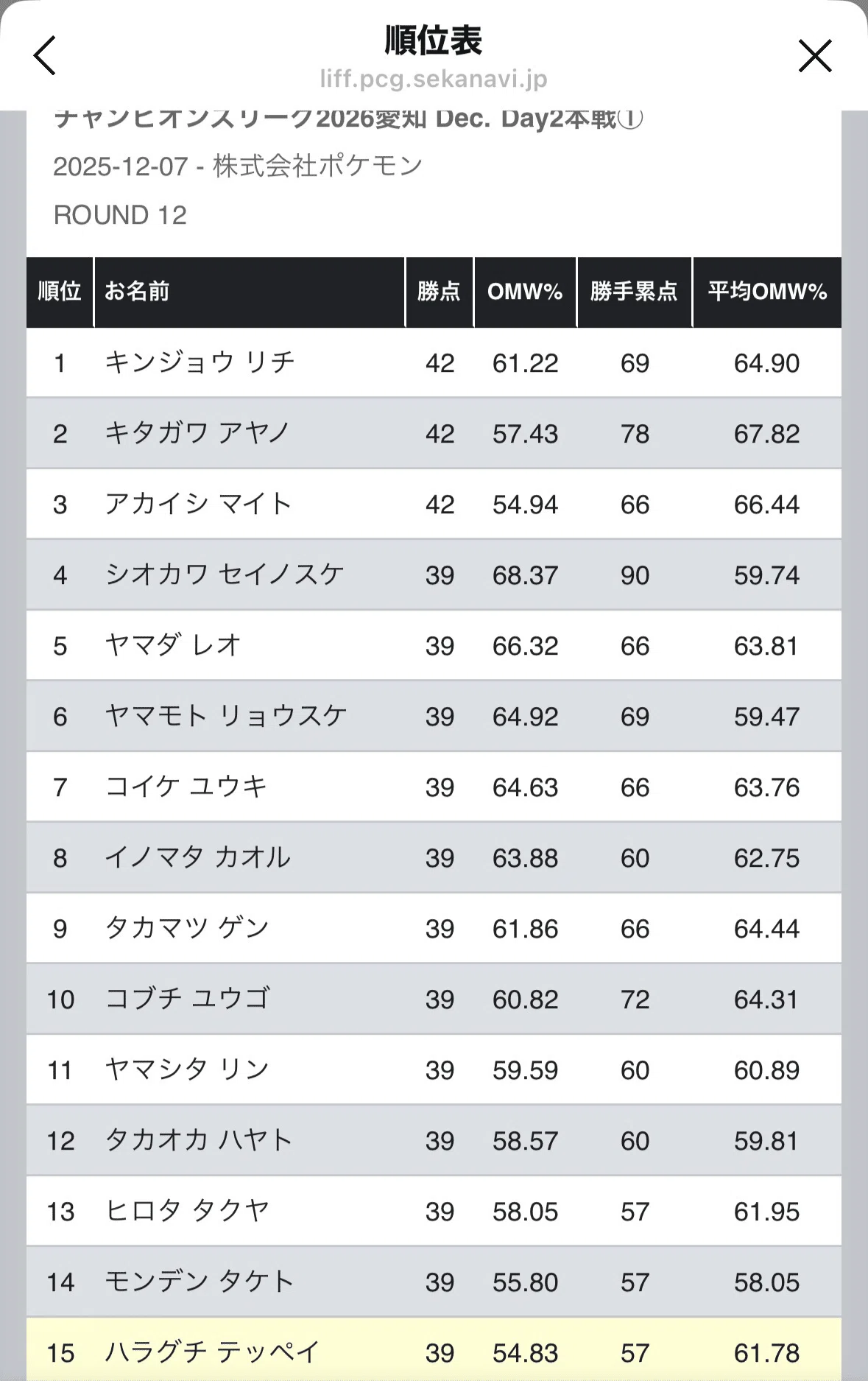Click the 順位 column header

[x=60, y=292]
